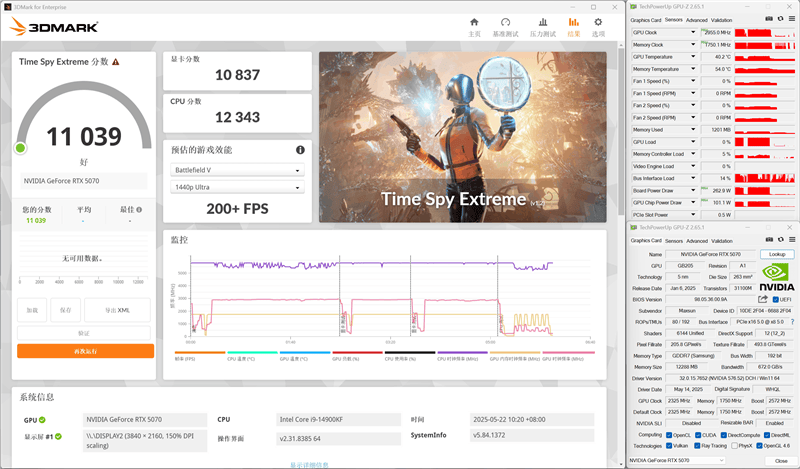This screenshot has width=800, height=469.
Task: Open the GPU Temperature sensor dropdown arrow
Action: pos(693,57)
